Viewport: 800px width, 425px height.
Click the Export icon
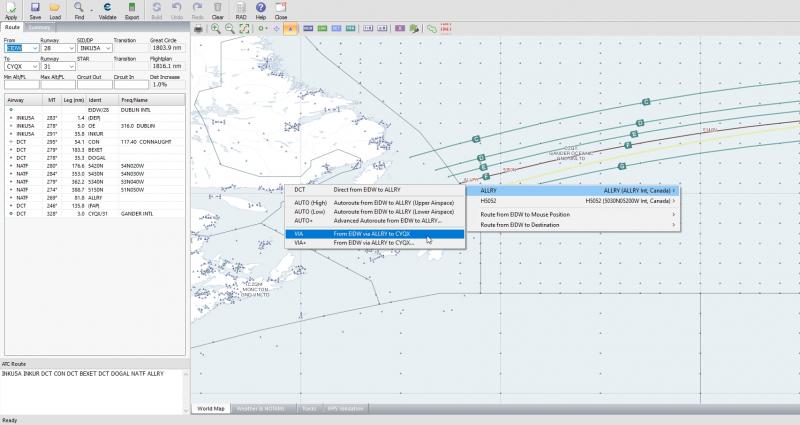coord(132,10)
